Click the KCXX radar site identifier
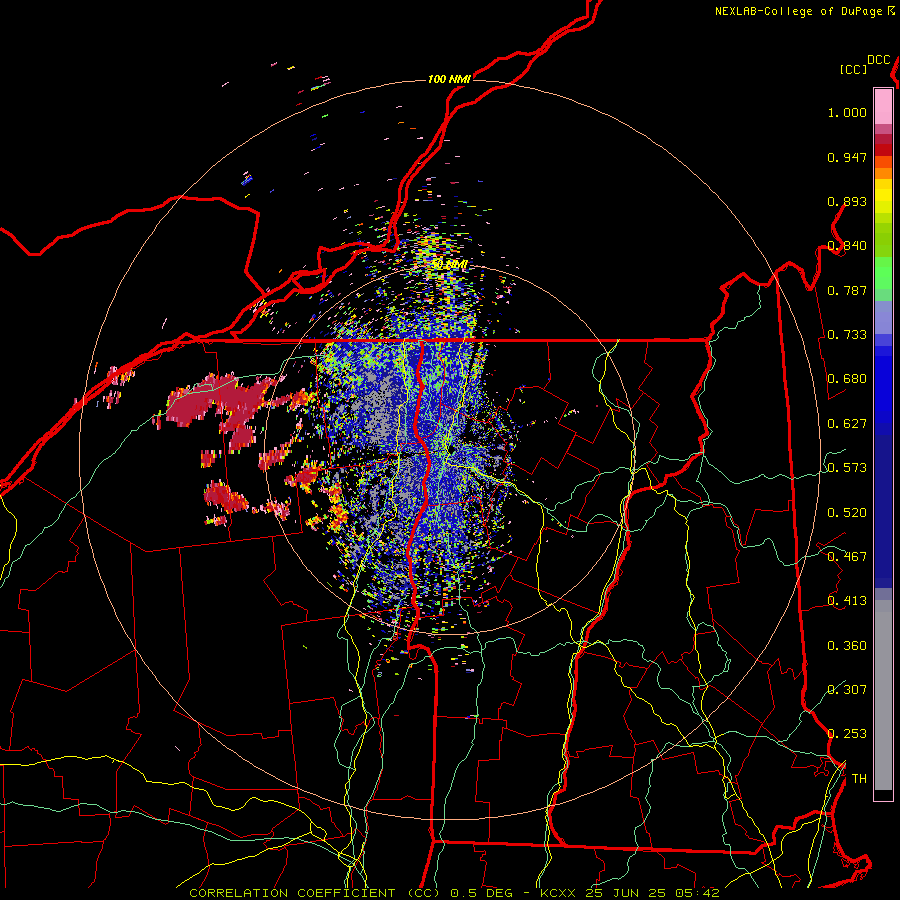This screenshot has height=900, width=900. [557, 893]
